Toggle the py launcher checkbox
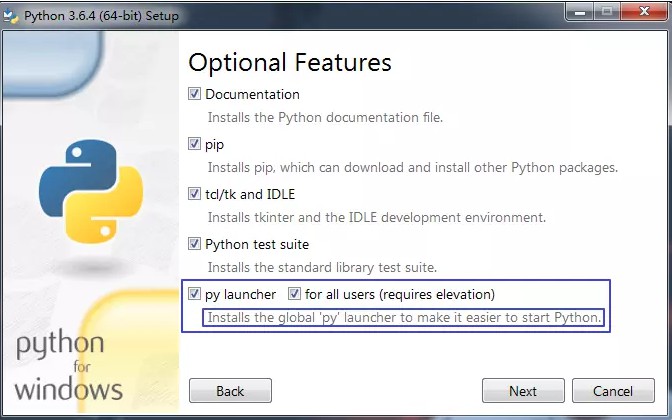672x420 pixels. tap(194, 294)
